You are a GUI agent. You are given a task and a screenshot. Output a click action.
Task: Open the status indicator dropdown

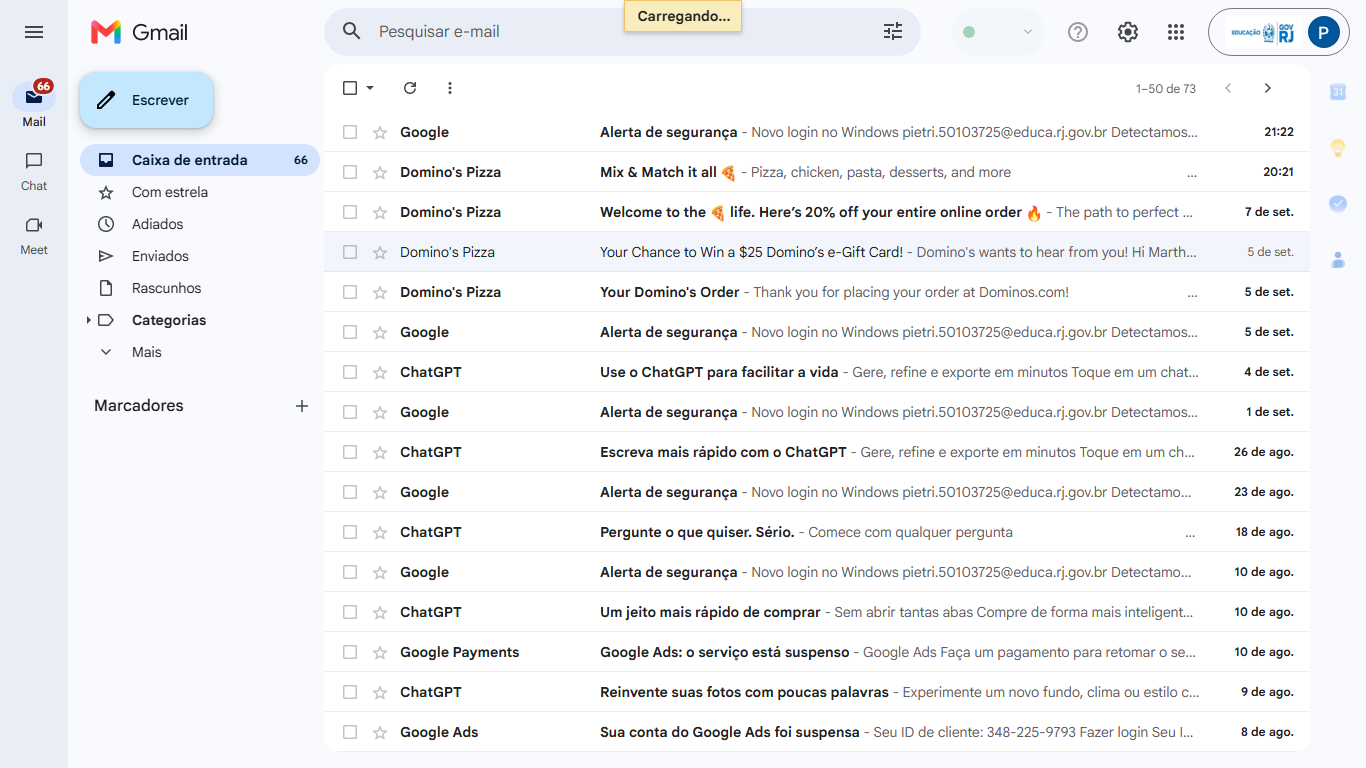point(997,32)
